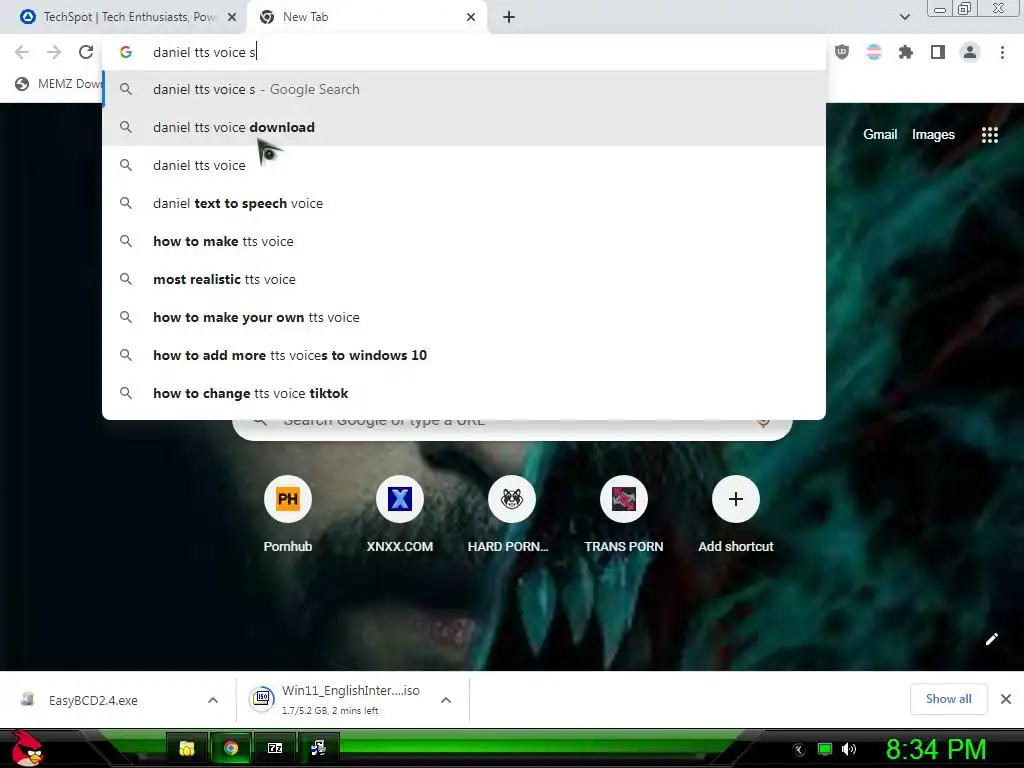
Task: Close the New Tab tab
Action: click(471, 17)
